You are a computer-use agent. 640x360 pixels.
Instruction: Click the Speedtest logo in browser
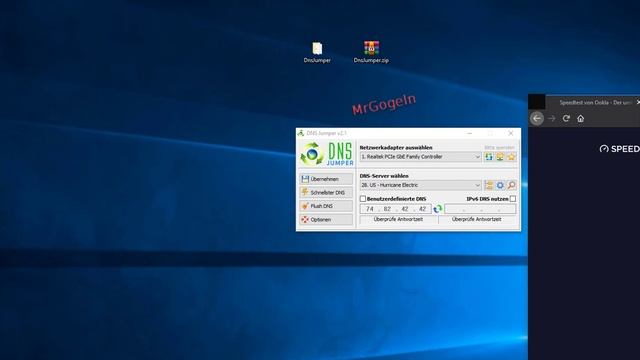(x=620, y=149)
